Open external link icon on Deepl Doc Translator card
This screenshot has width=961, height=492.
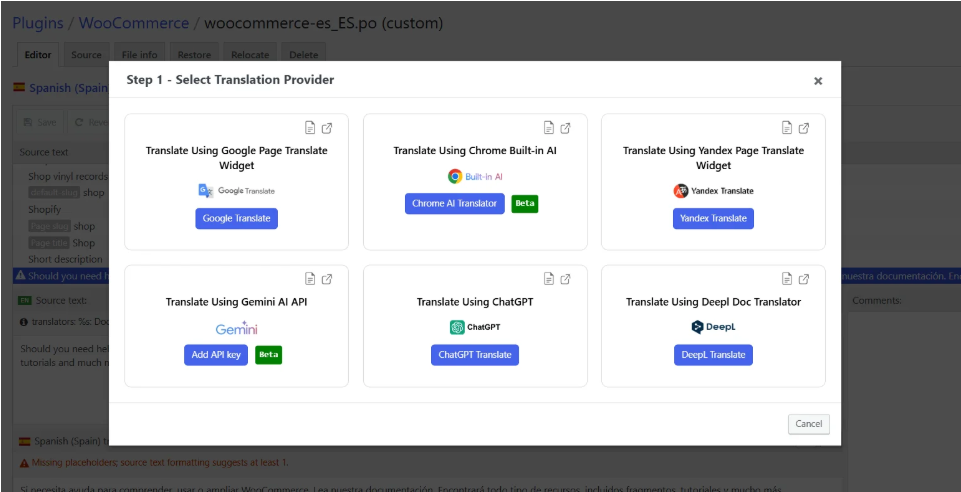pyautogui.click(x=804, y=279)
